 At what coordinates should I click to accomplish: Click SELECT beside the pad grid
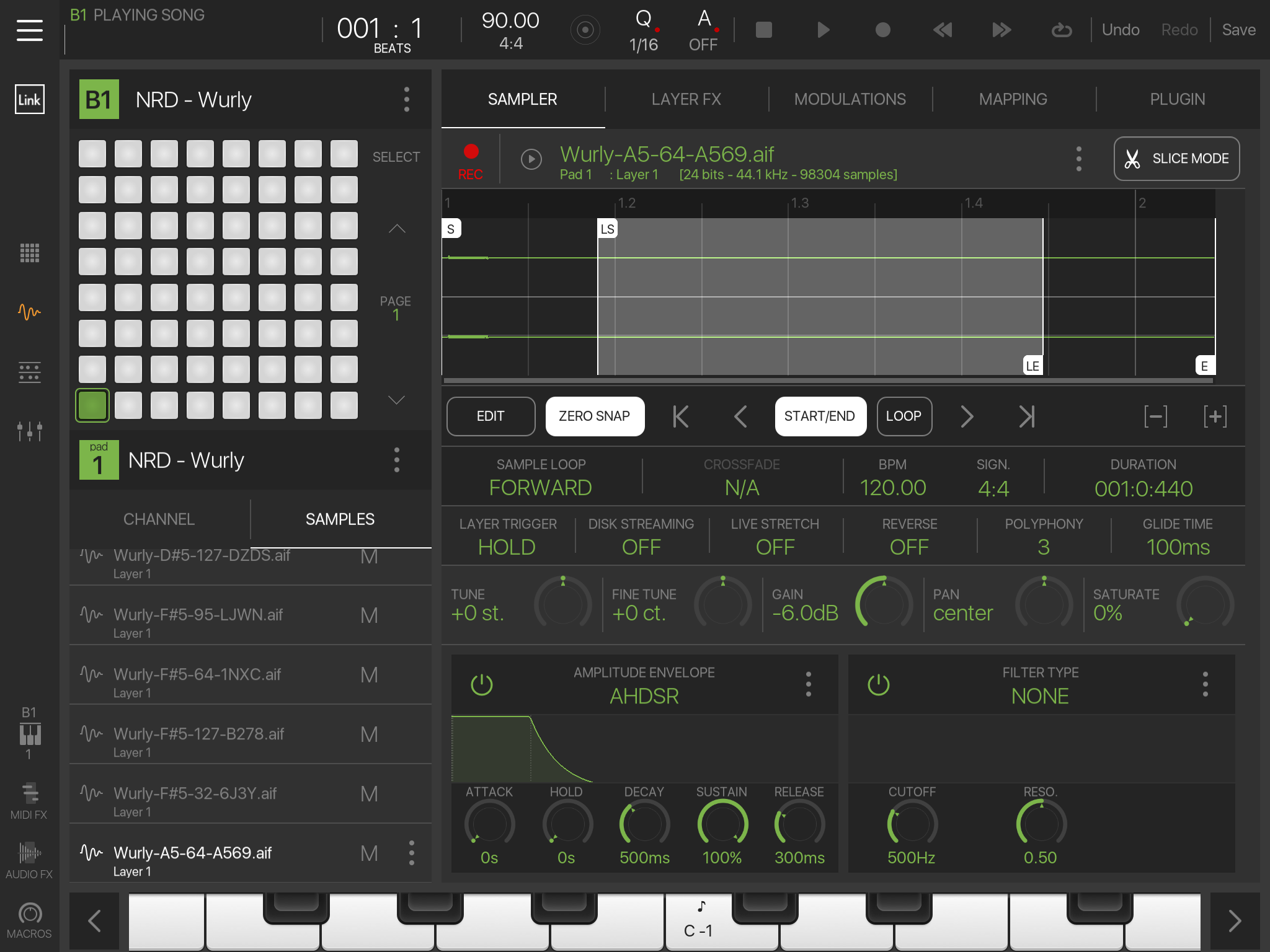pyautogui.click(x=396, y=157)
